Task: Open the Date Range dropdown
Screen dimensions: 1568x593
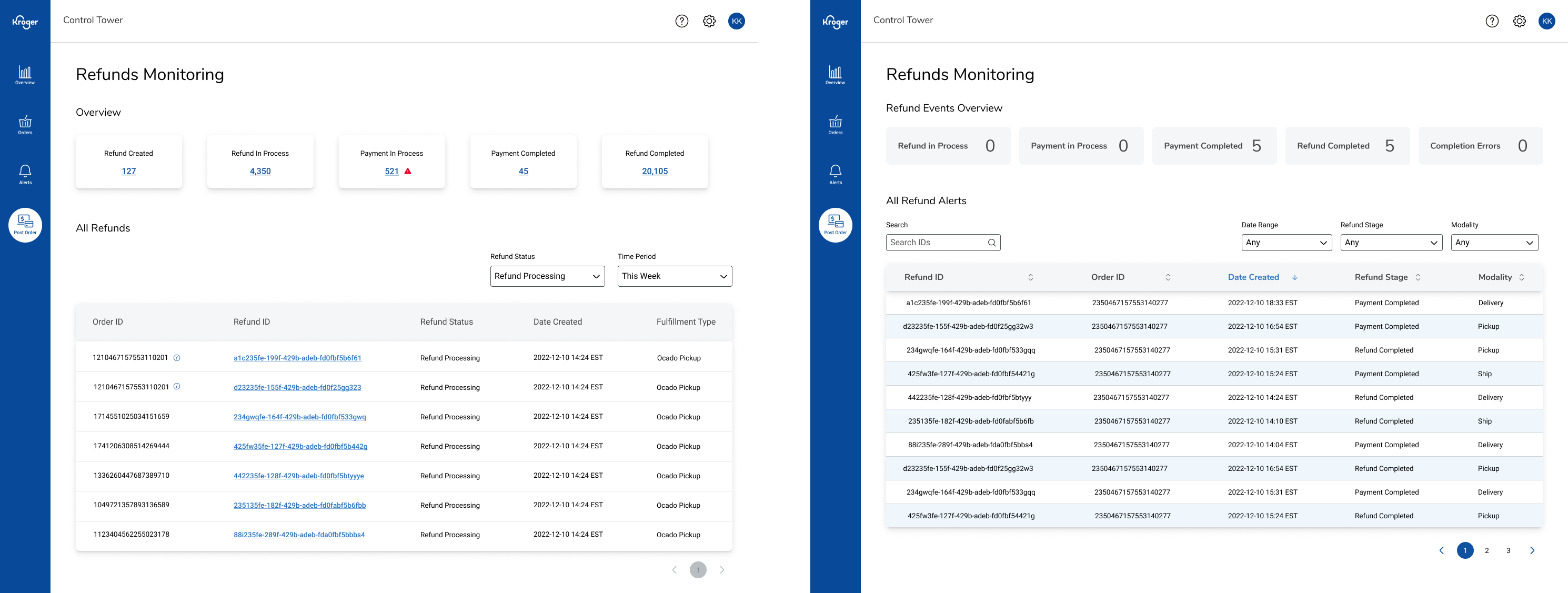Action: 1285,243
